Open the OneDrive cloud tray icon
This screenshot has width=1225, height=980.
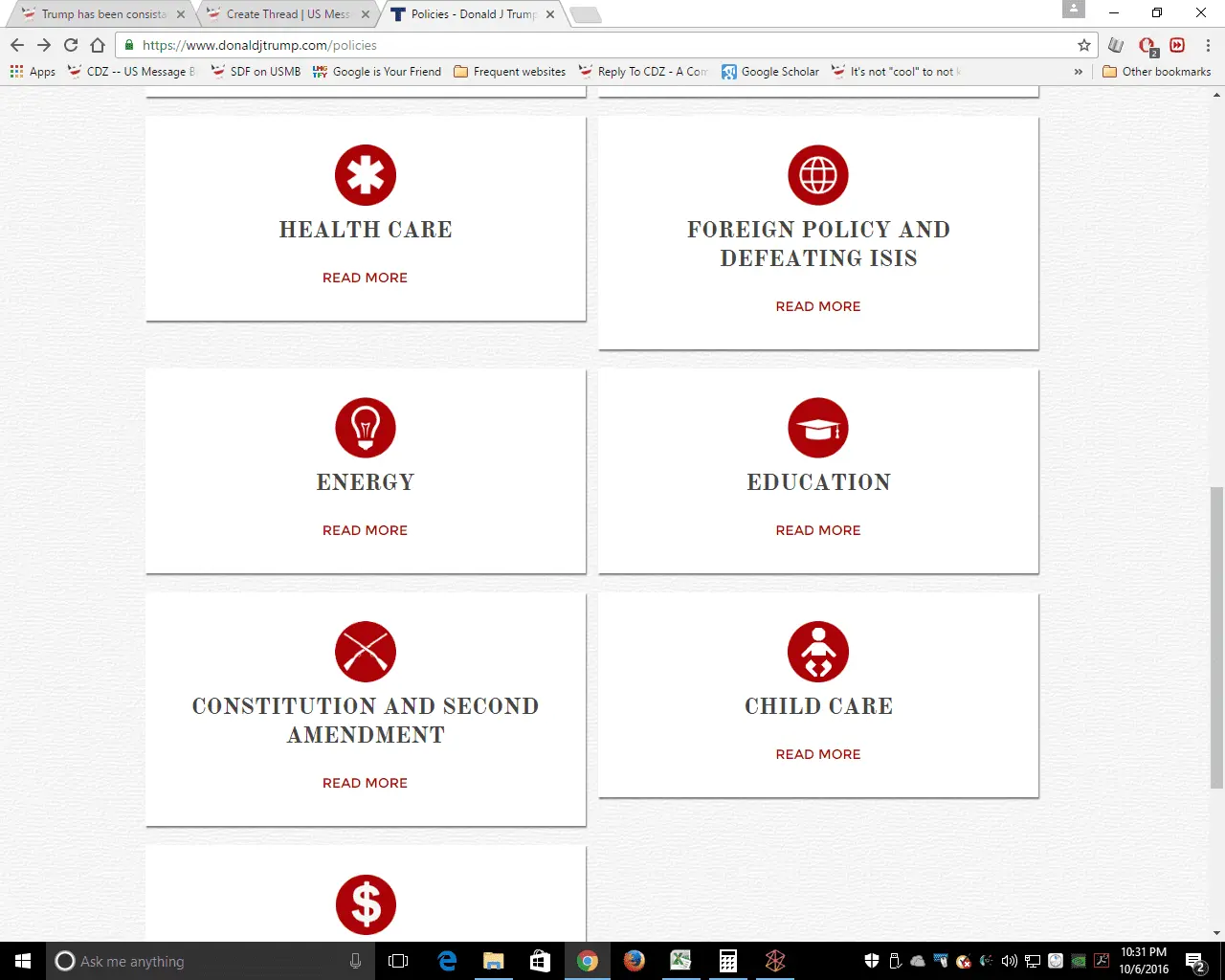pos(918,961)
